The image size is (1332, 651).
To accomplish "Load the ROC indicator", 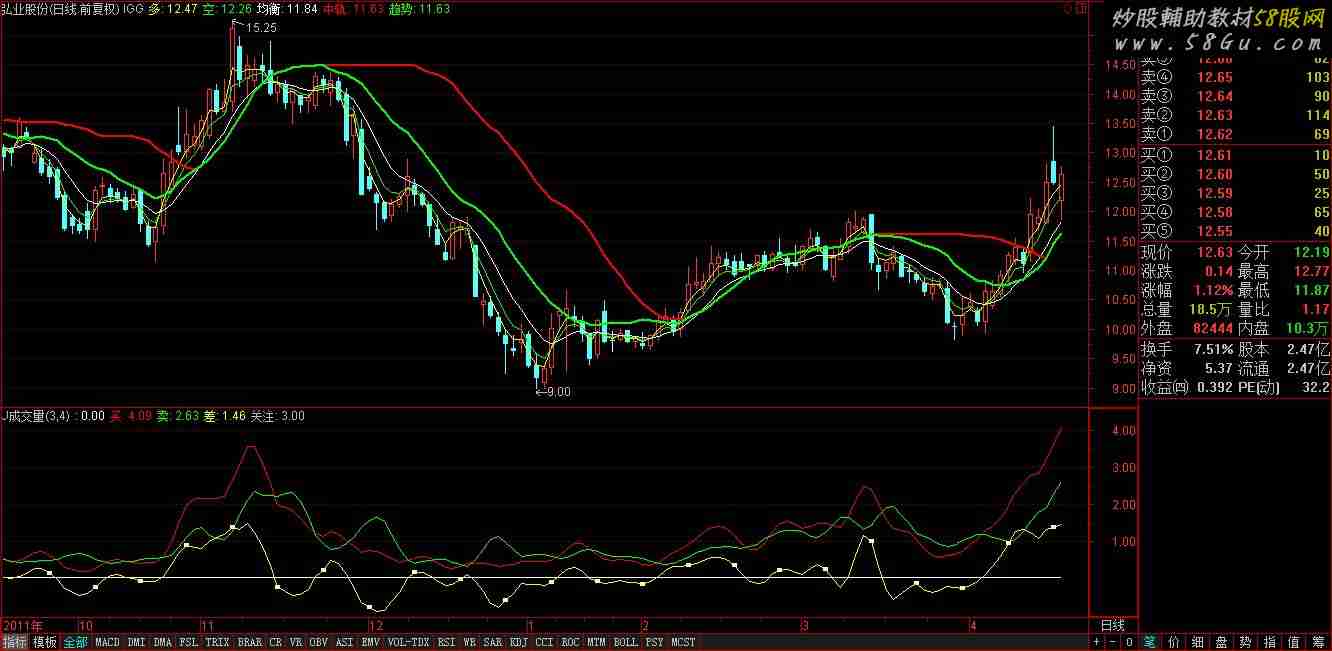I will pos(571,642).
